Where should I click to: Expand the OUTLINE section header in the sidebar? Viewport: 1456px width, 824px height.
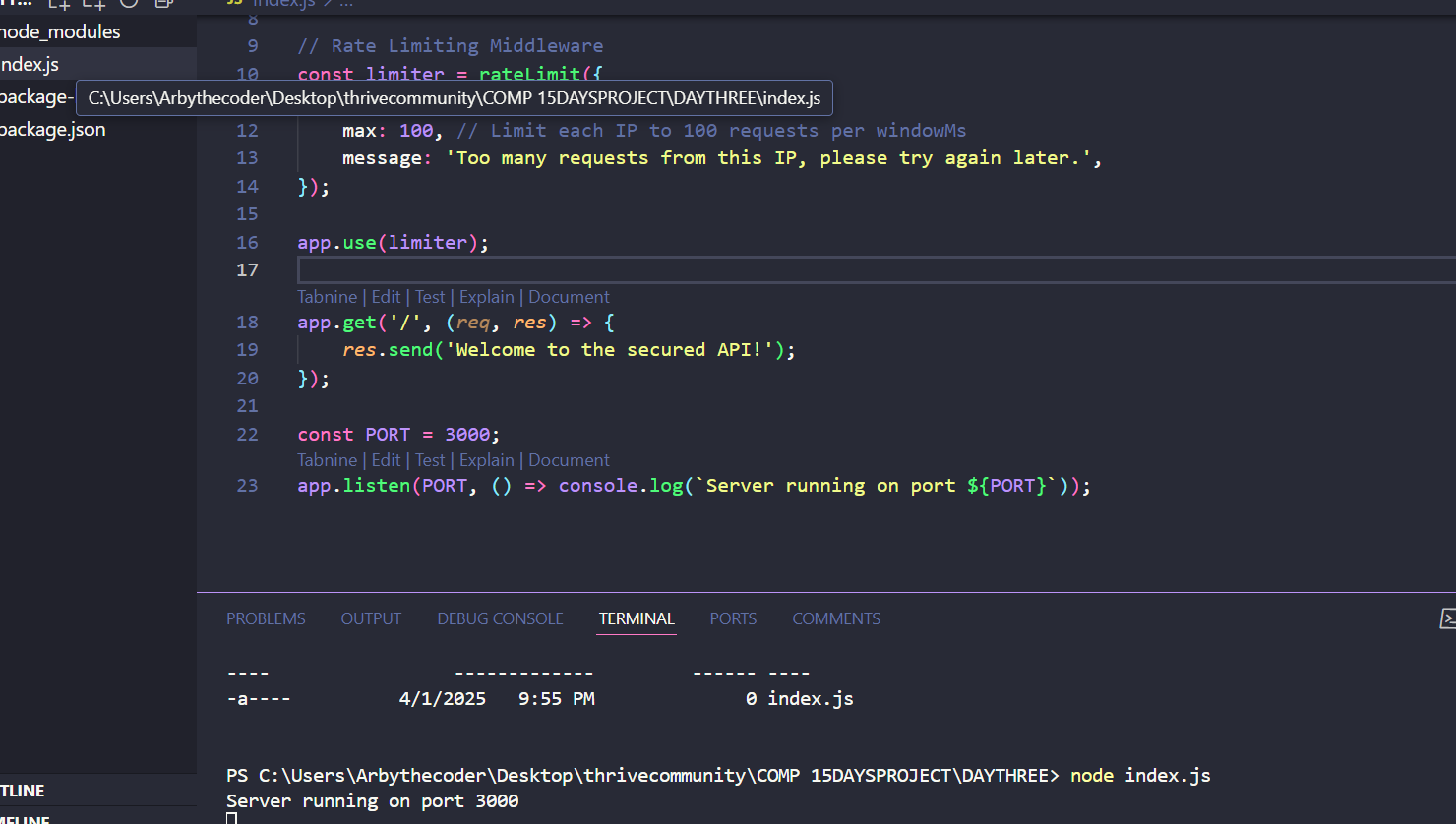[98, 791]
